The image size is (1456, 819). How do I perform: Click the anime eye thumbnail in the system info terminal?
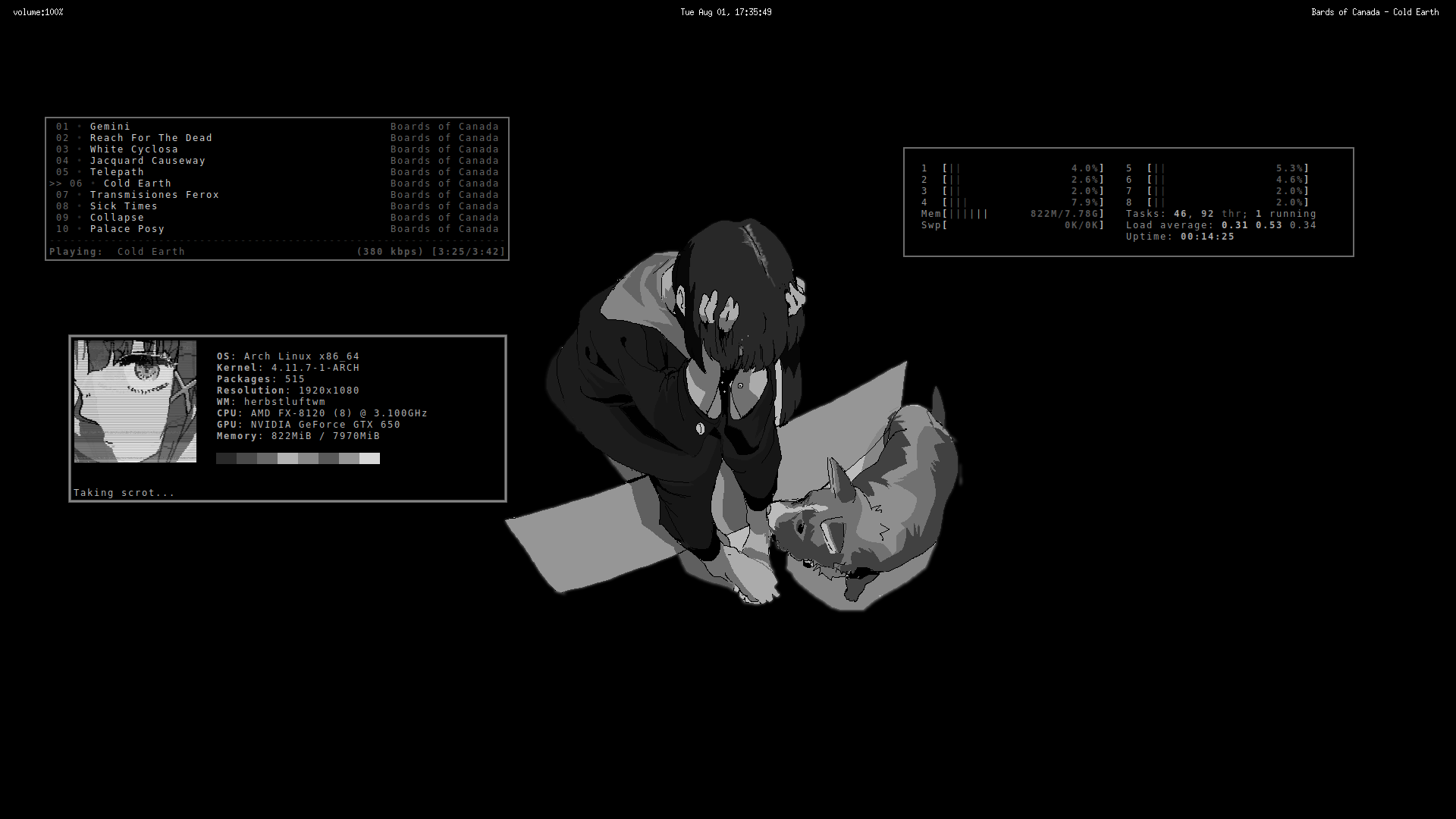[x=135, y=401]
